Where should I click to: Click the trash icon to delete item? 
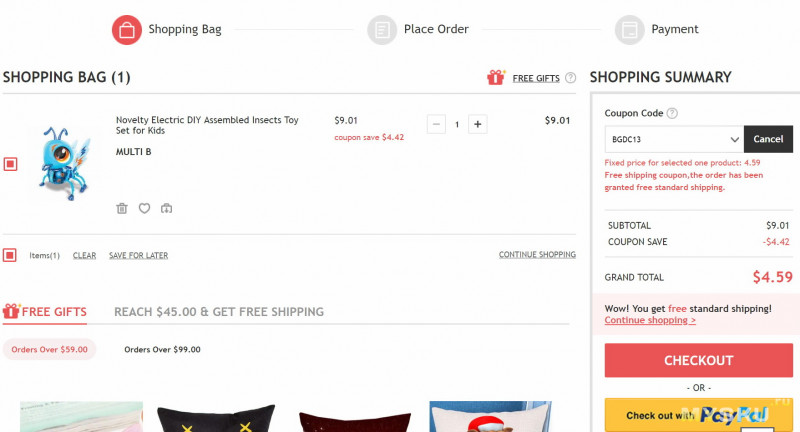click(x=122, y=208)
